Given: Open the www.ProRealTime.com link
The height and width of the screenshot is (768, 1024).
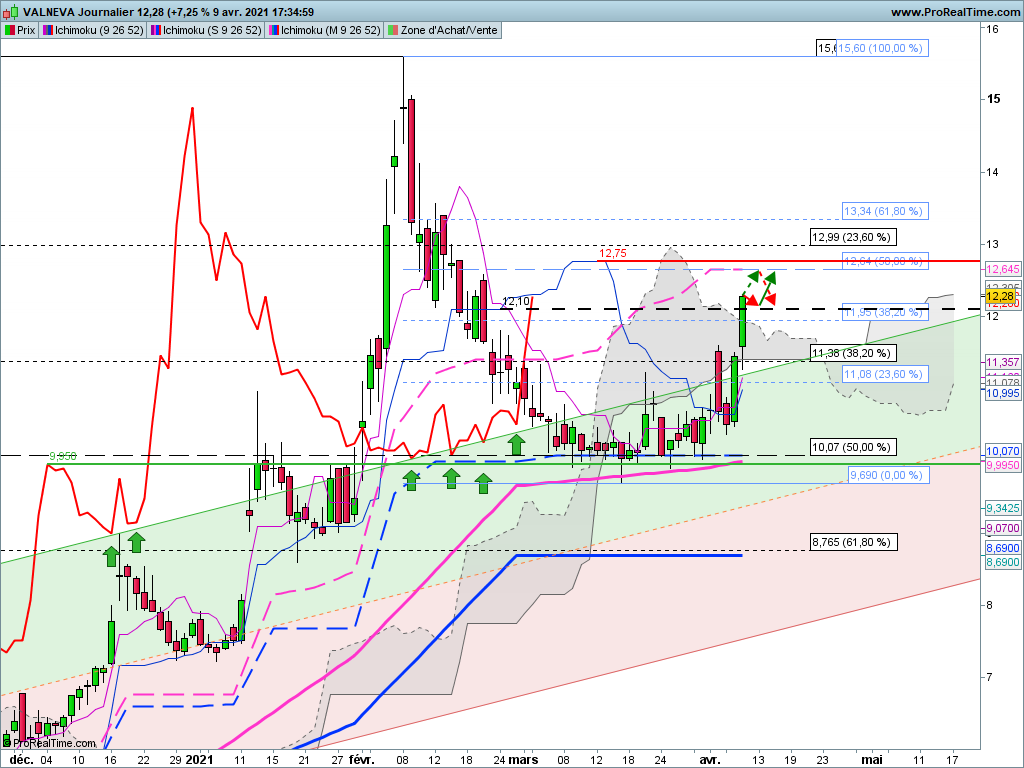Looking at the screenshot, I should 955,12.
